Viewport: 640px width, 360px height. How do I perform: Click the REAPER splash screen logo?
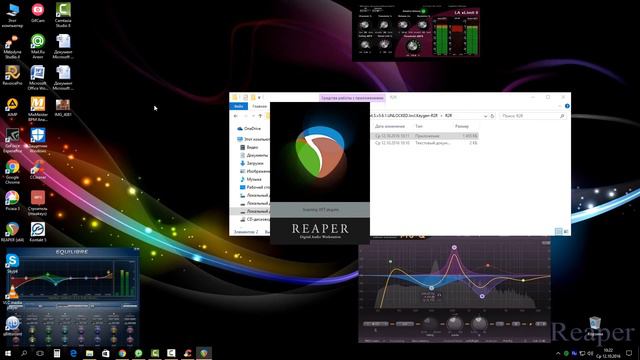click(x=320, y=152)
